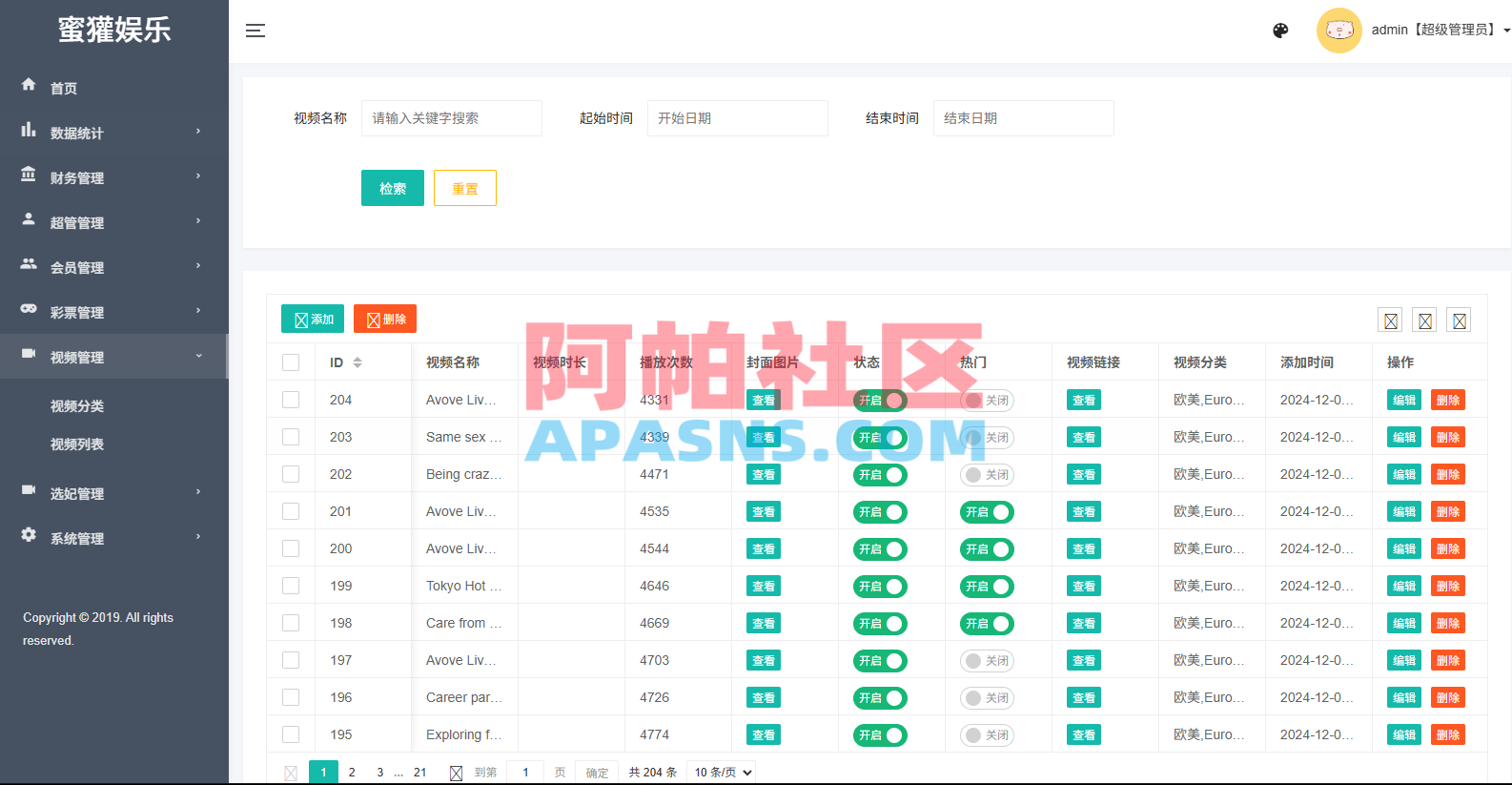Click the camera icon for 选妃管理
This screenshot has height=785, width=1512.
tap(29, 489)
